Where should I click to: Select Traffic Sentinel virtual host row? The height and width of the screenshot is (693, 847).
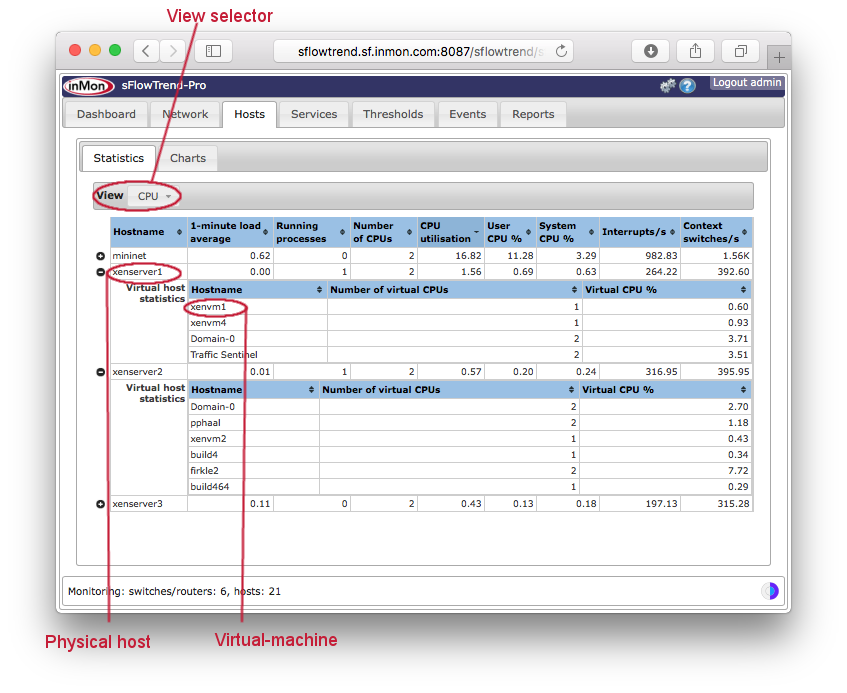469,354
